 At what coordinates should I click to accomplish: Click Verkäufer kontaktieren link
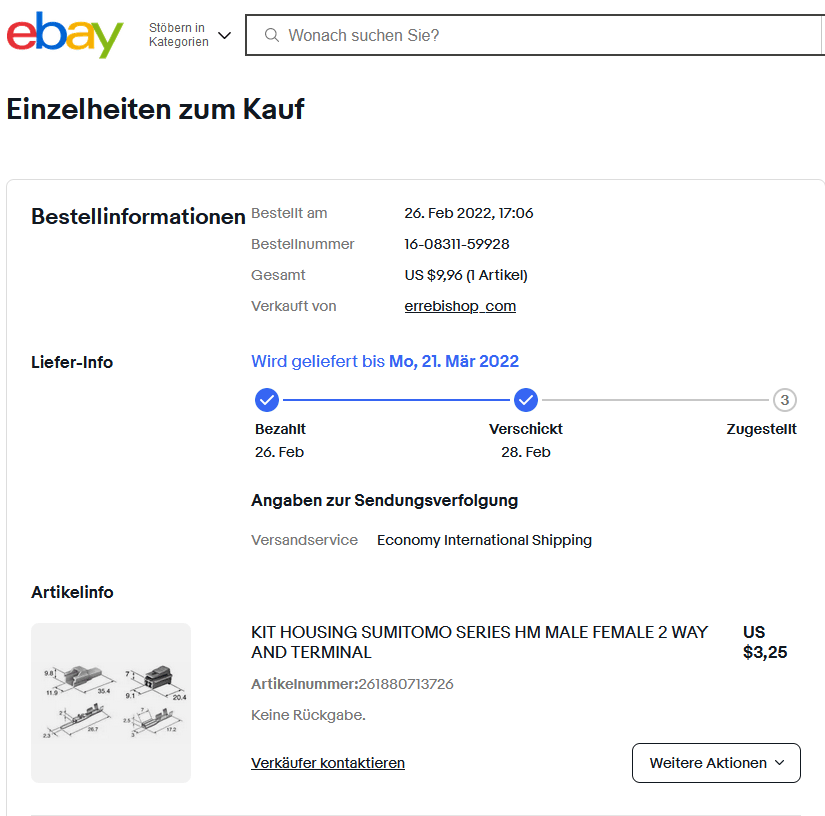click(x=328, y=763)
